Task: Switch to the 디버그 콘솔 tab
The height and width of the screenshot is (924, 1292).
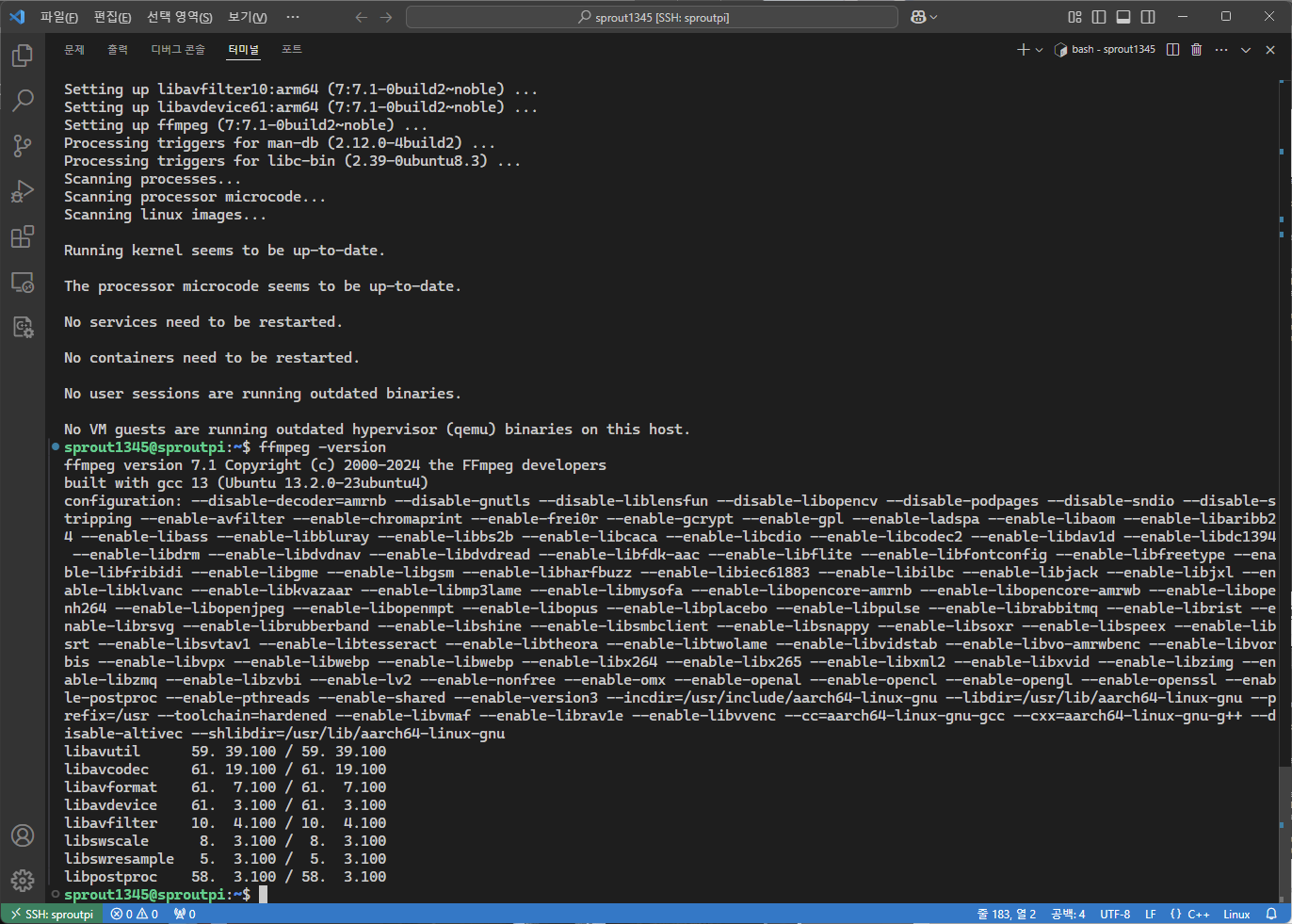Action: click(178, 49)
